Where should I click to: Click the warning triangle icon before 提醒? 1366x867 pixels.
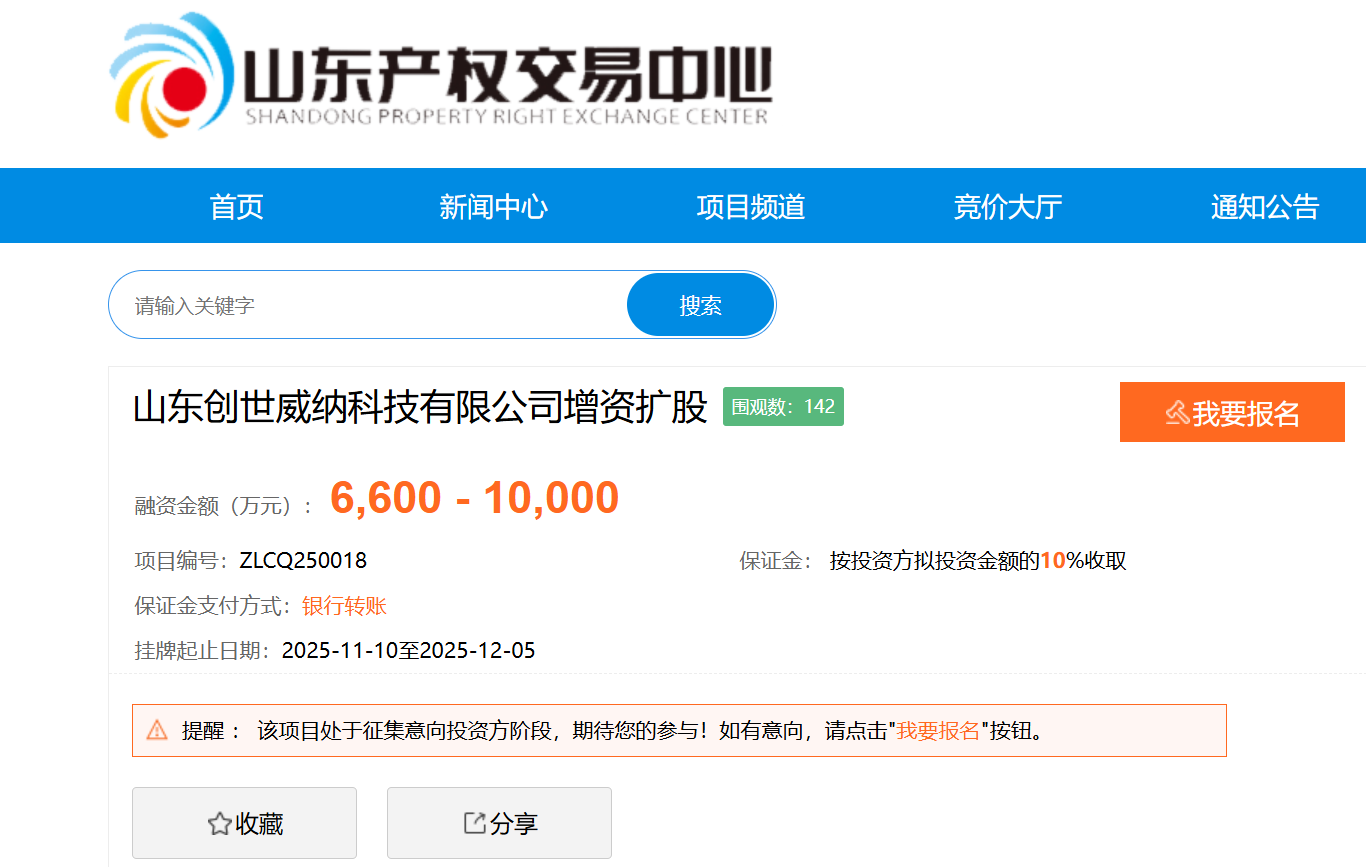157,730
